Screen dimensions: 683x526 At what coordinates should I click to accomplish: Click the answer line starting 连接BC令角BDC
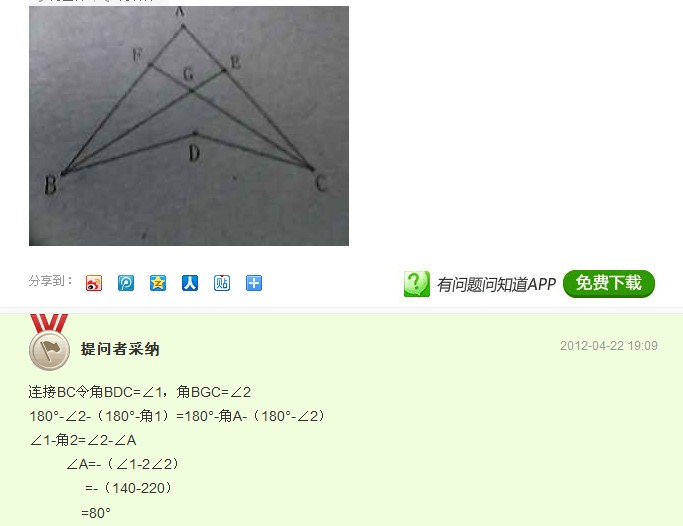pos(140,392)
